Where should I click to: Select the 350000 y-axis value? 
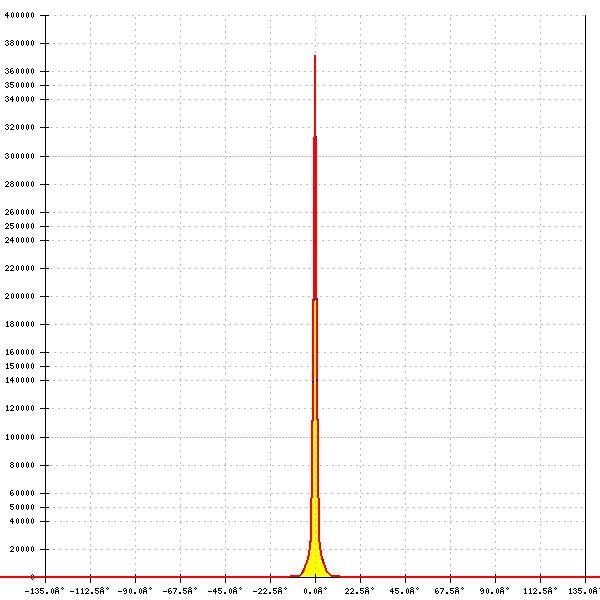(x=20, y=85)
